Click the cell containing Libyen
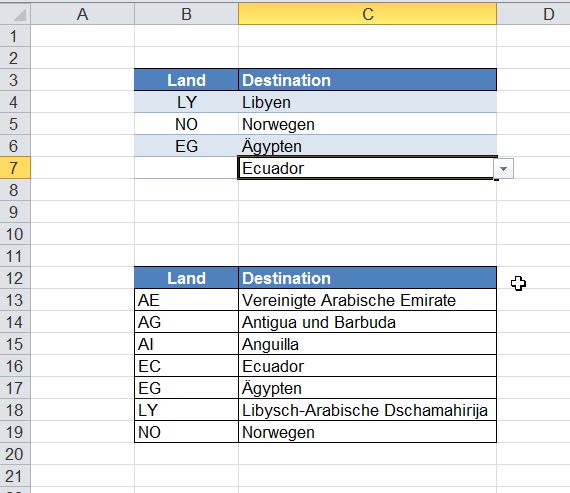Viewport: 570px width, 493px height. point(368,102)
